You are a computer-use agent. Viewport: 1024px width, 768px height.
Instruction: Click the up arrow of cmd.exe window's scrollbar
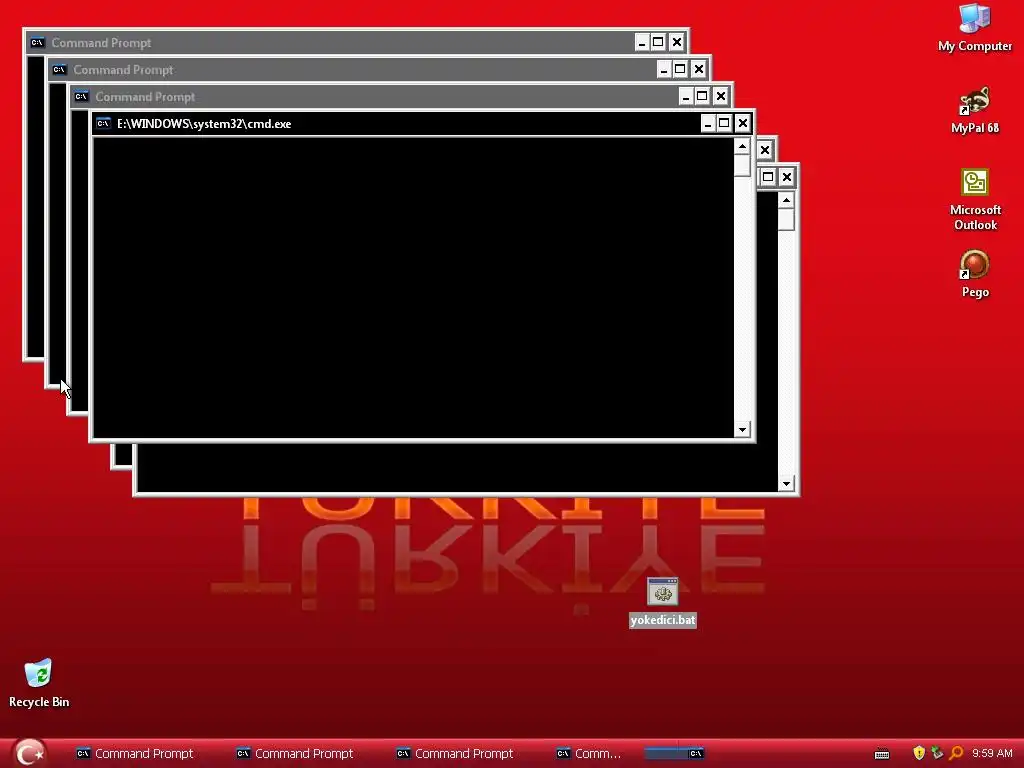tap(742, 146)
